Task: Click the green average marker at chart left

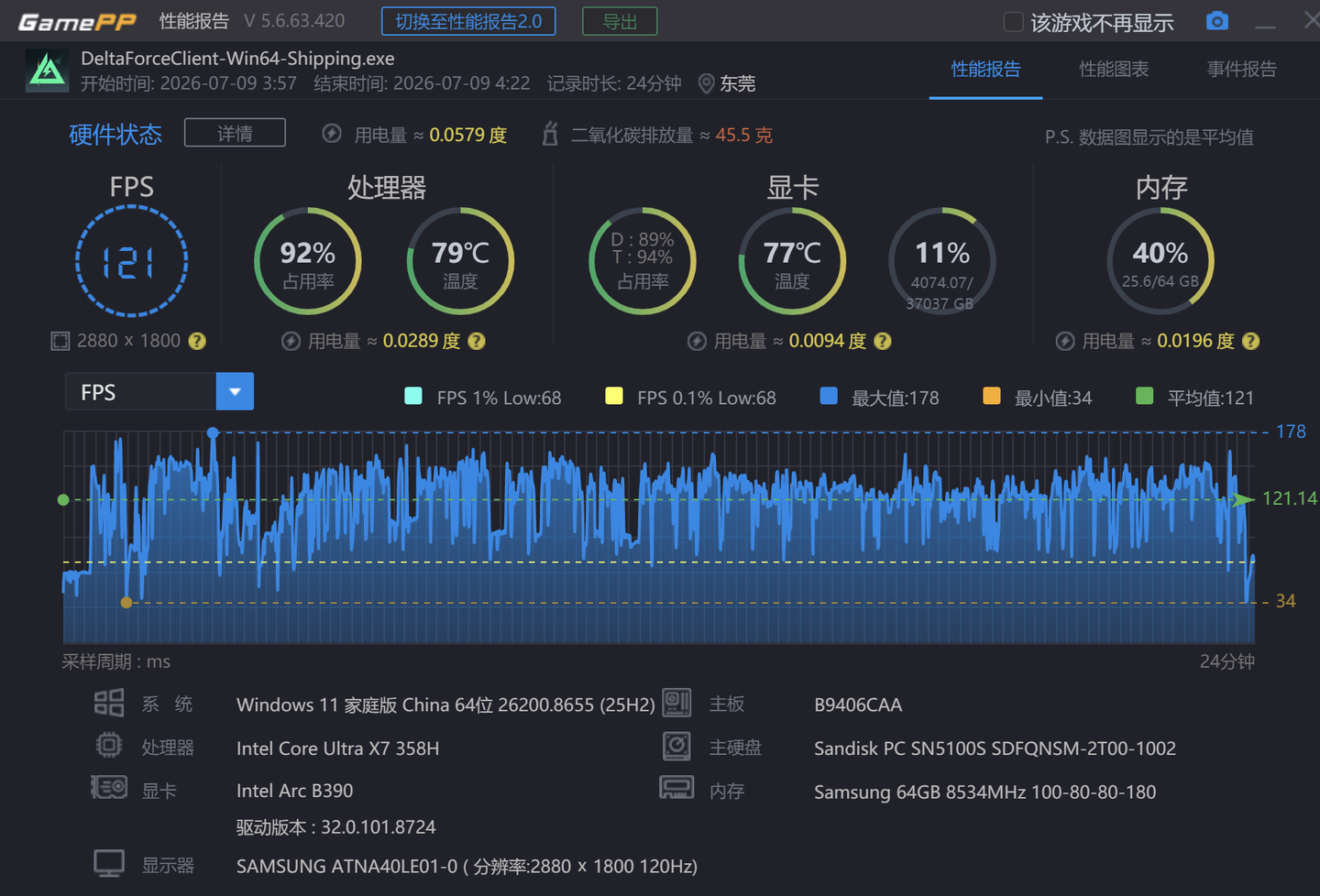Action: [63, 499]
